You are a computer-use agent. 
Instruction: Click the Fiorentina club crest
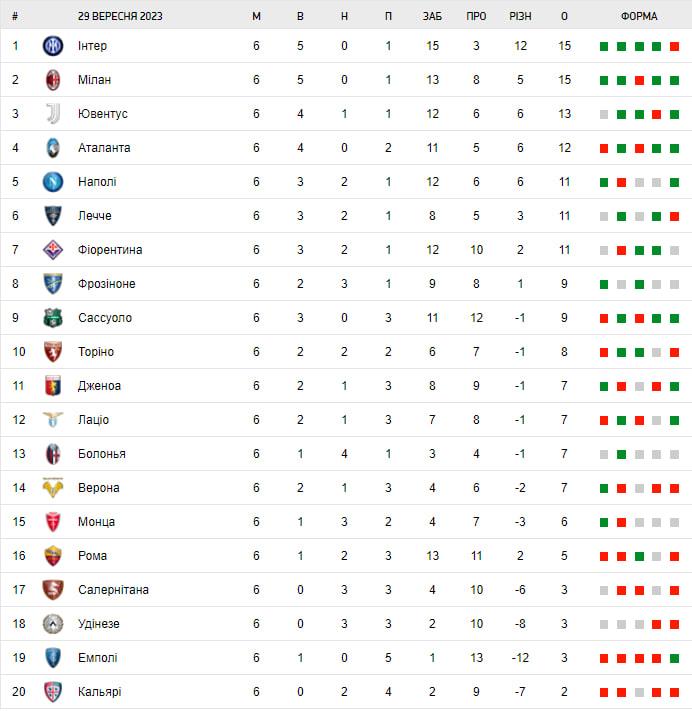[x=53, y=250]
